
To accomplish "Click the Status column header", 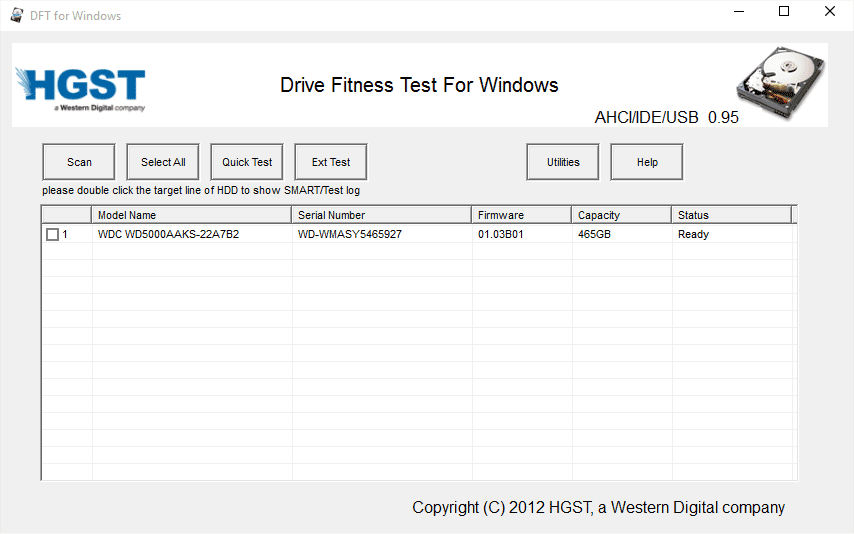I will point(730,215).
